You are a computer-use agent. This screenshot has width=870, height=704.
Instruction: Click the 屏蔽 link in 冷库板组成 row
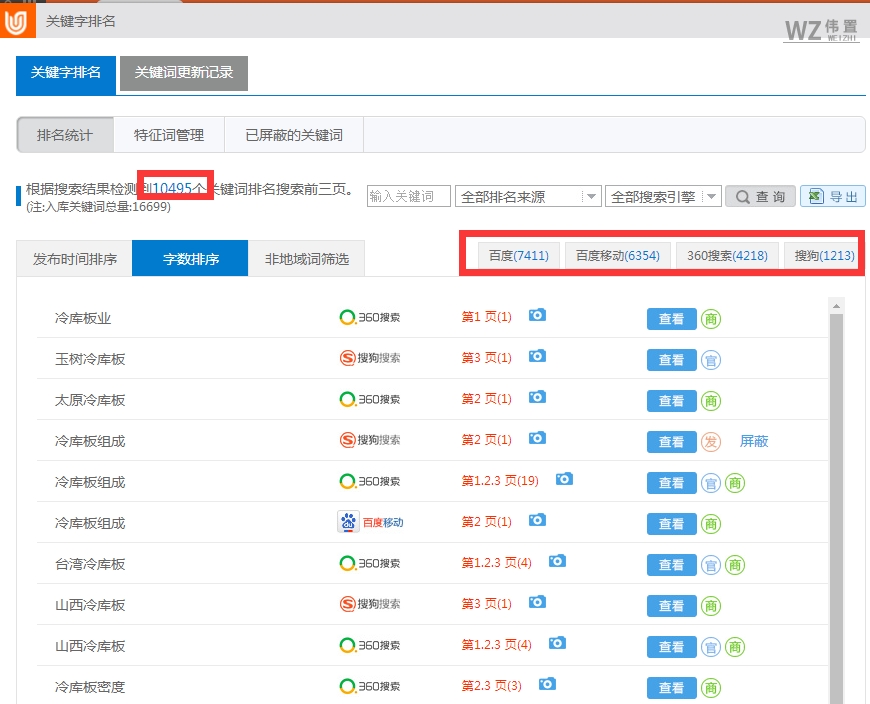[753, 441]
